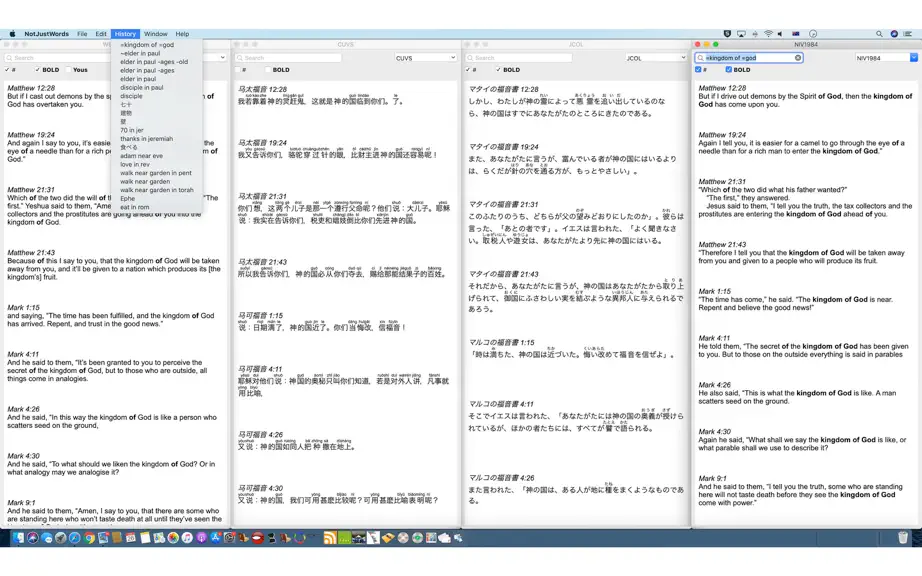Open the Help menu
The width and height of the screenshot is (922, 576).
[182, 34]
